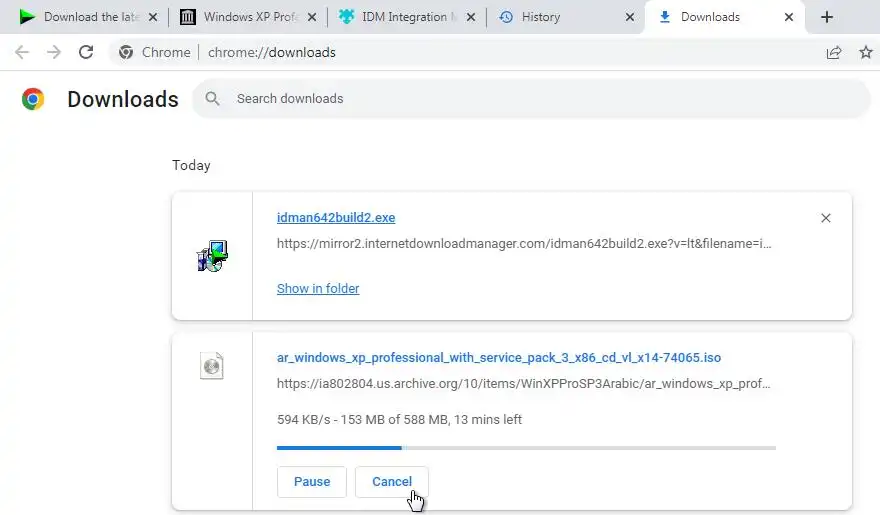Close the History tab
This screenshot has width=880, height=515.
point(630,17)
